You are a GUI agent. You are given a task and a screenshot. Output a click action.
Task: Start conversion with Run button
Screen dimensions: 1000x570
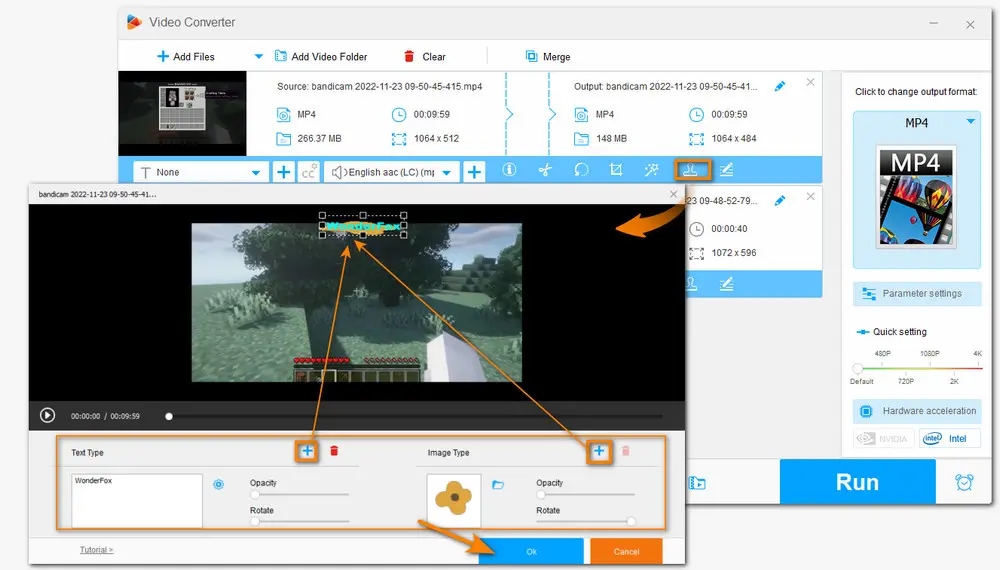tap(857, 483)
